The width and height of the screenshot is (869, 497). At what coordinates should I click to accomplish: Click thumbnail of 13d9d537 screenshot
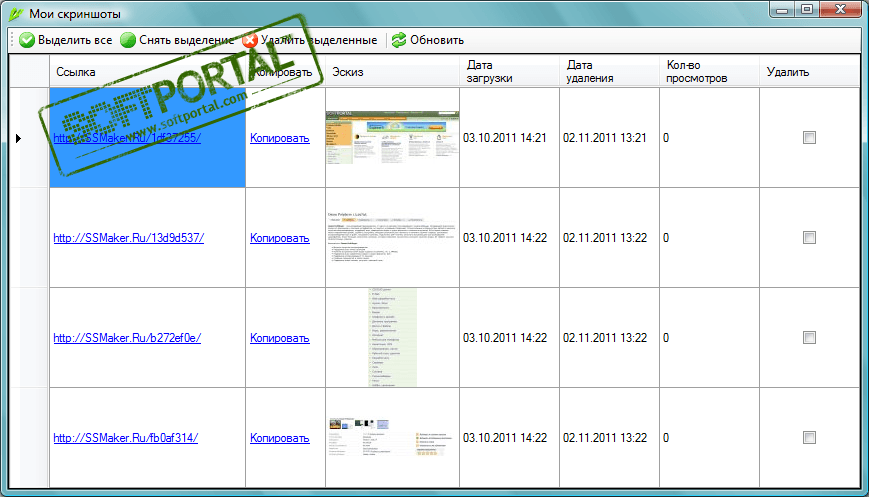coord(392,238)
